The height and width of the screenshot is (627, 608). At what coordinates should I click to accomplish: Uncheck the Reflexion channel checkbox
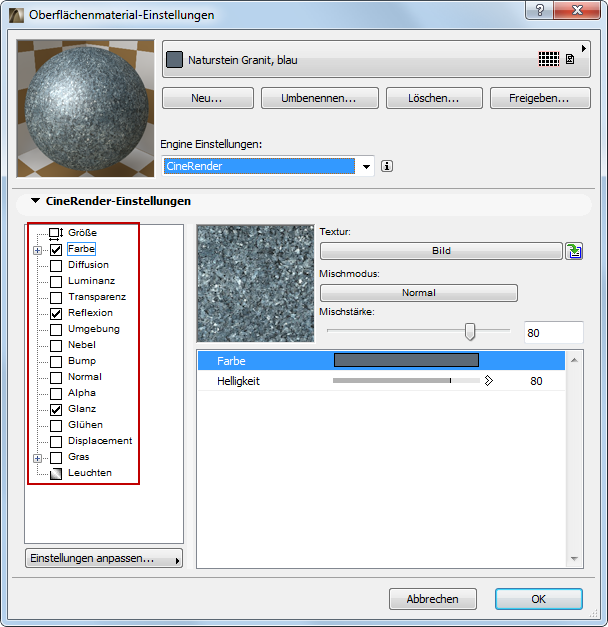56,314
